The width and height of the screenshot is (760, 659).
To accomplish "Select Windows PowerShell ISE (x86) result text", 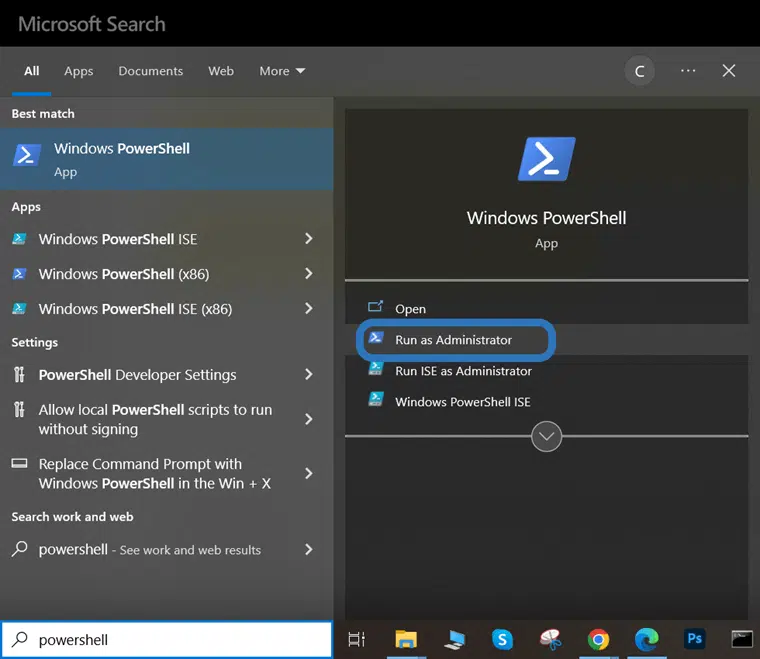I will click(x=135, y=309).
